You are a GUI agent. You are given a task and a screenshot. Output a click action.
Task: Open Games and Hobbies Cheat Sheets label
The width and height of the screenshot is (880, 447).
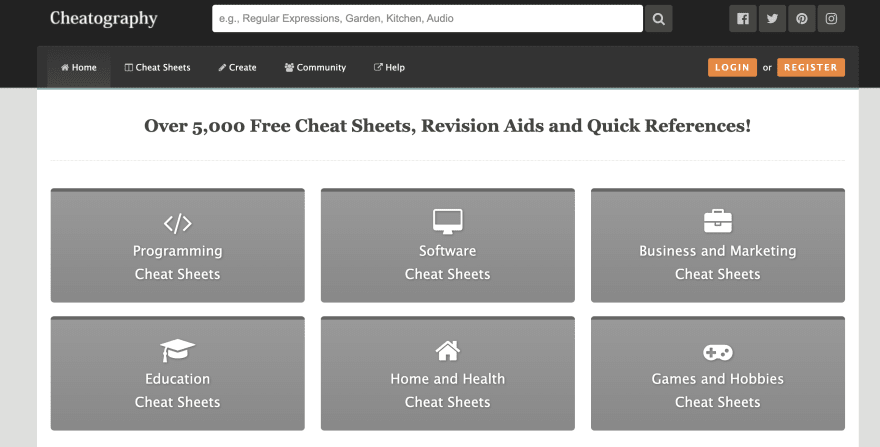point(718,390)
